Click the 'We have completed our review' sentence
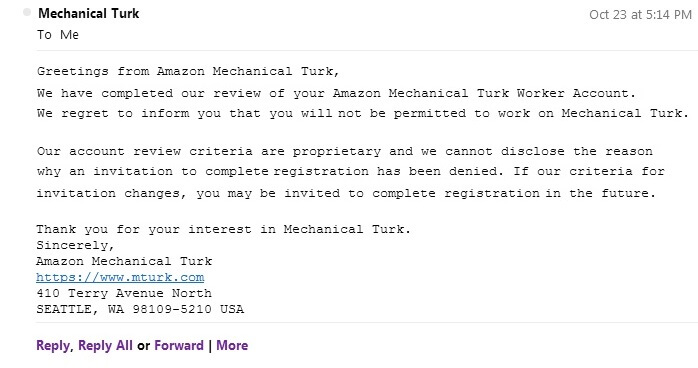 [336, 93]
